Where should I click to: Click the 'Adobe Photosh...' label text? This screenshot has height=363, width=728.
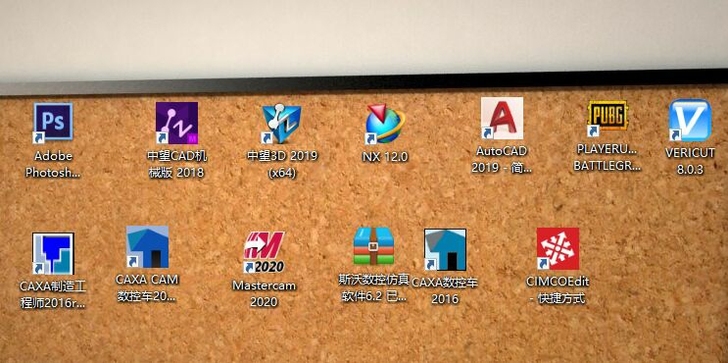(53, 164)
